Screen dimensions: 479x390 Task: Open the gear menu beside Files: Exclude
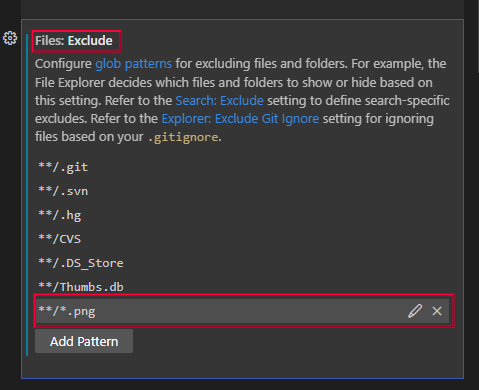[x=10, y=38]
